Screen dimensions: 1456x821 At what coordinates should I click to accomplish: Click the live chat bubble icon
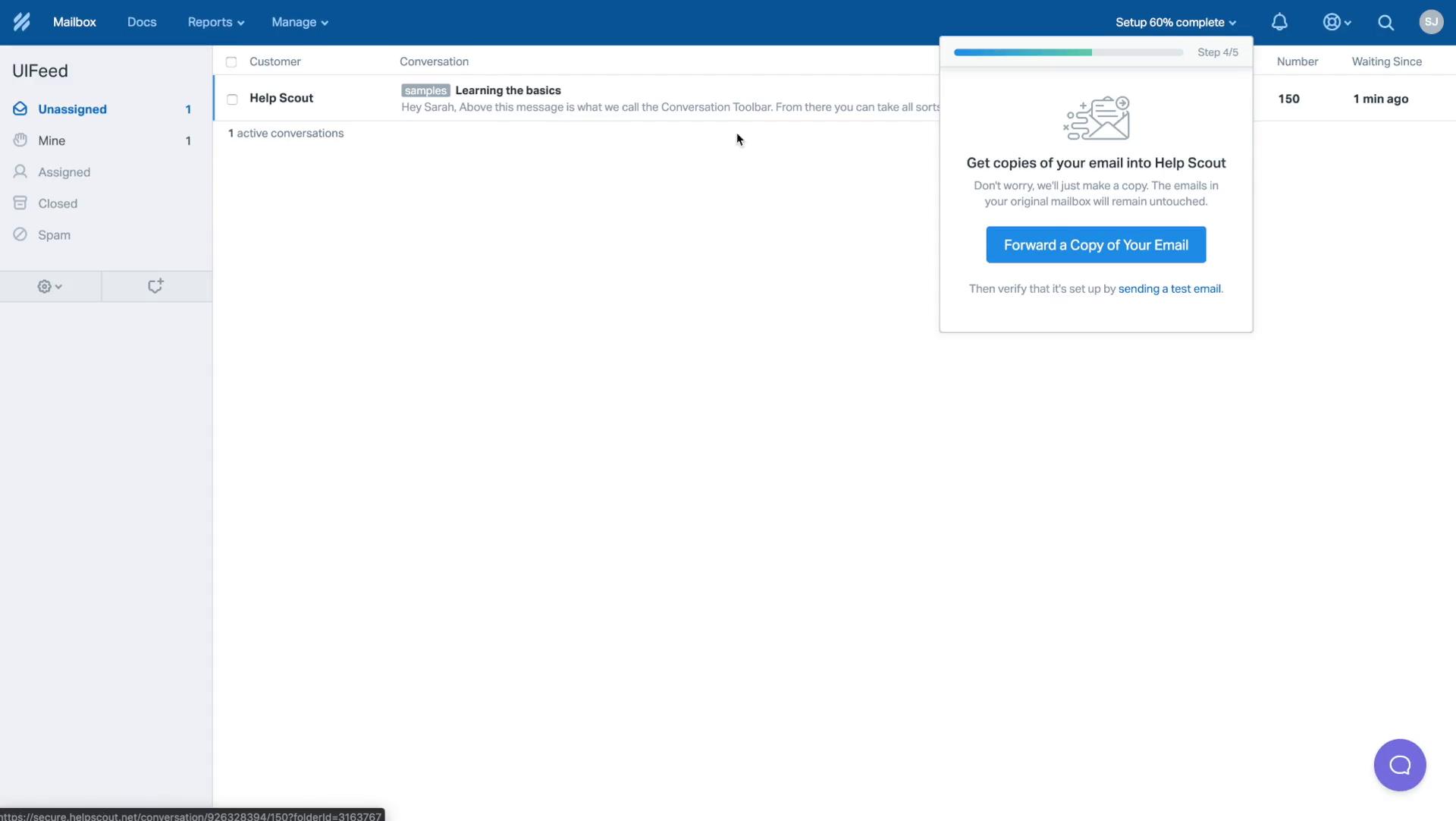click(1399, 764)
